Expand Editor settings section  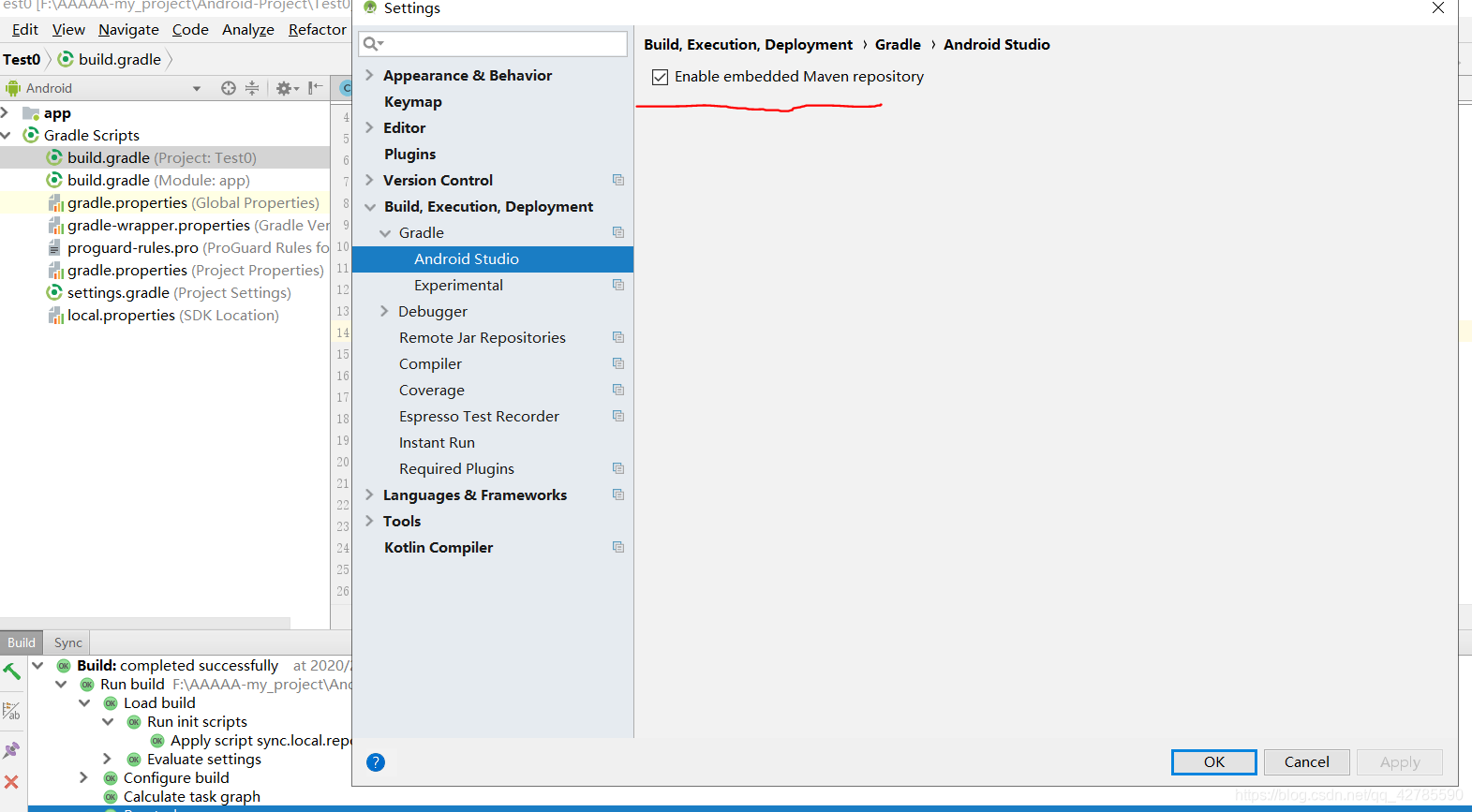pyautogui.click(x=369, y=127)
